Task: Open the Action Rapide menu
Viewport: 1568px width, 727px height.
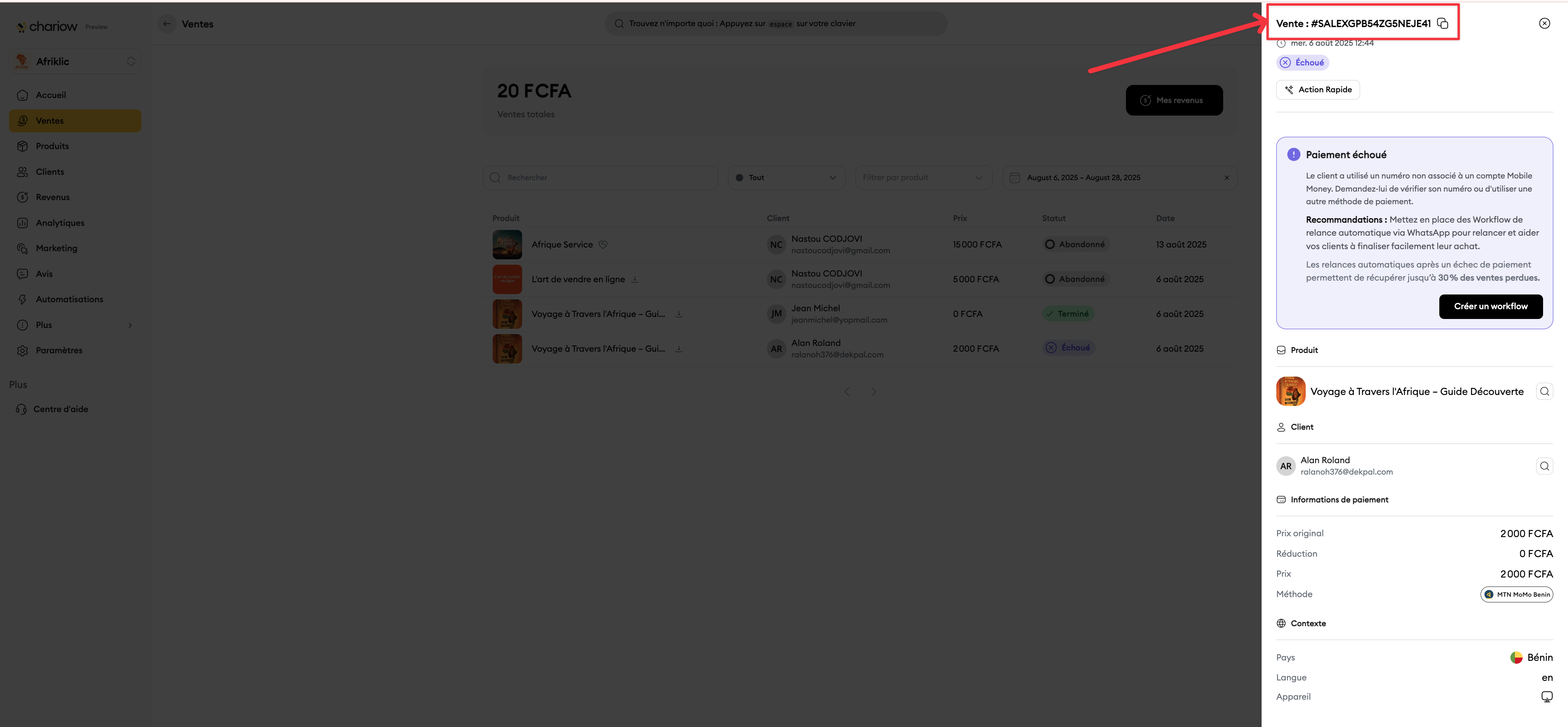Action: (x=1317, y=89)
